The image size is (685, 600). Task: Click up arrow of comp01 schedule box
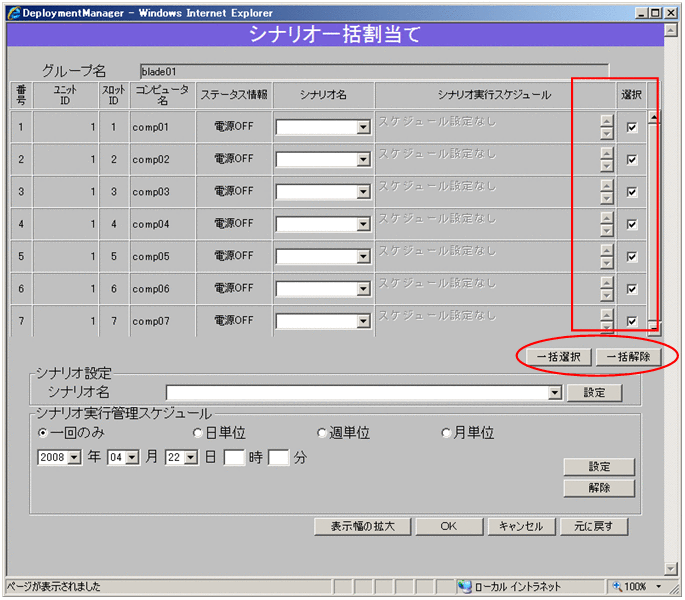tap(607, 120)
